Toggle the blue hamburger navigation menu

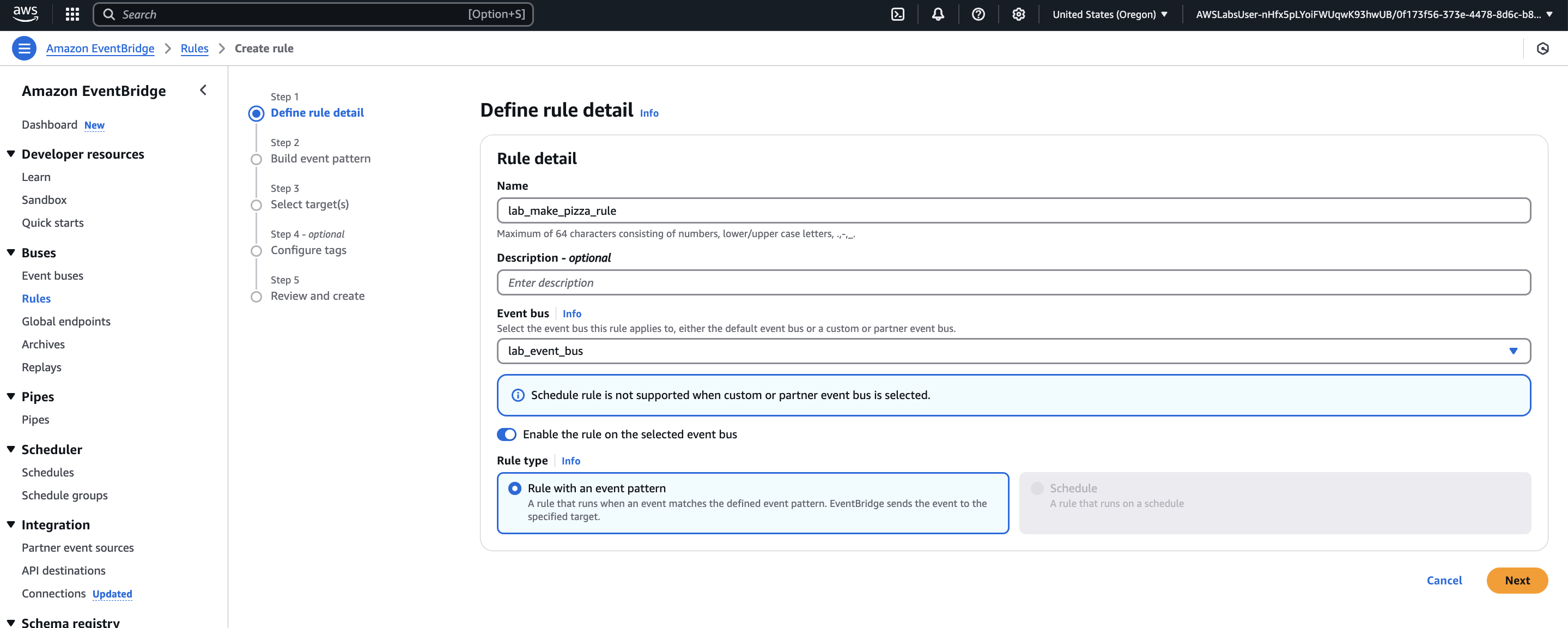tap(25, 48)
